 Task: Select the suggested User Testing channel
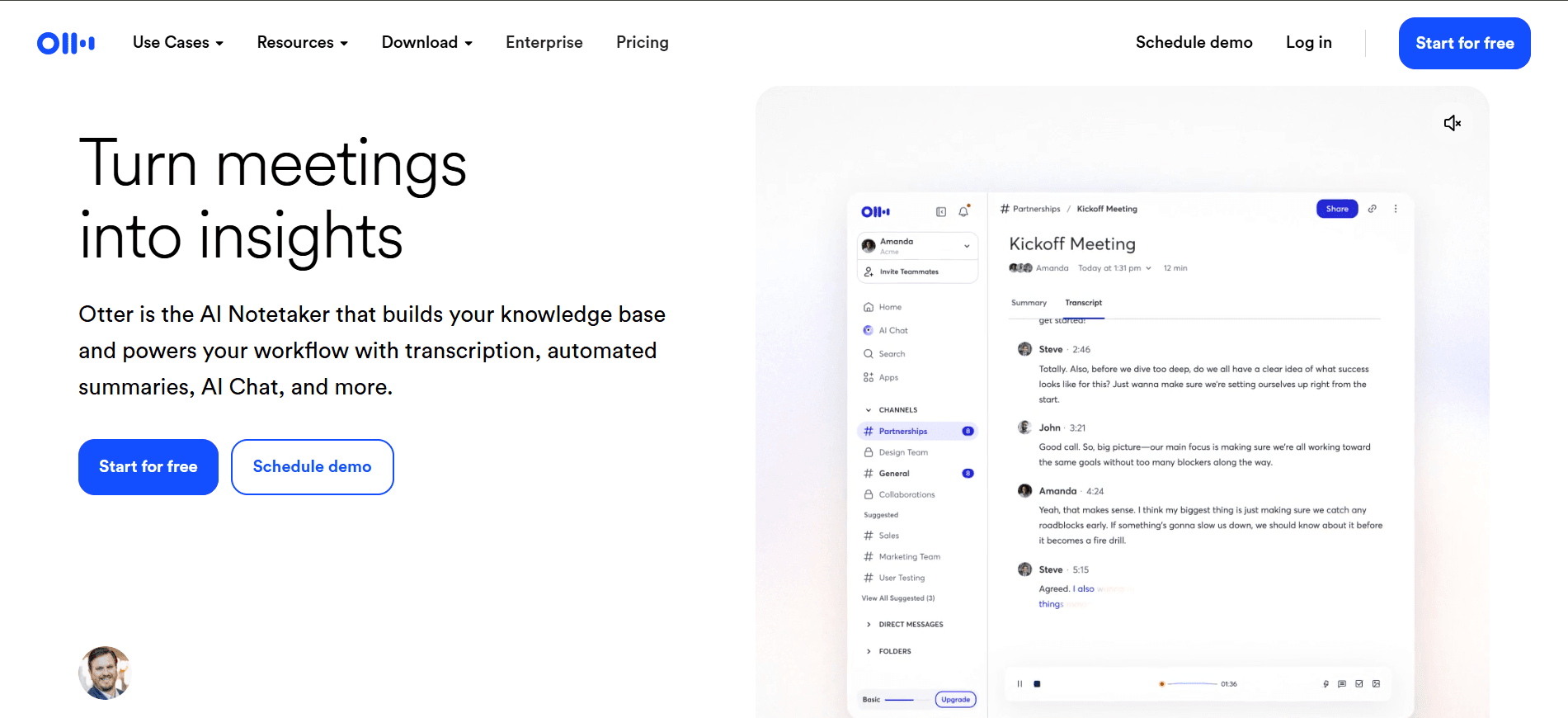pyautogui.click(x=894, y=579)
